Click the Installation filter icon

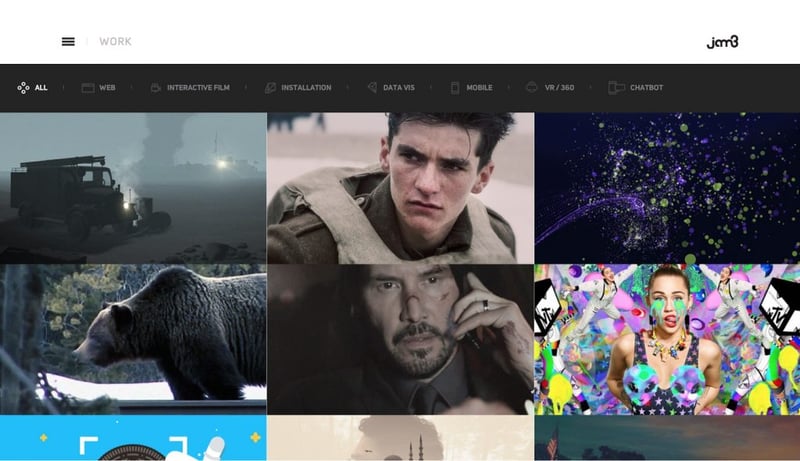pyautogui.click(x=270, y=88)
